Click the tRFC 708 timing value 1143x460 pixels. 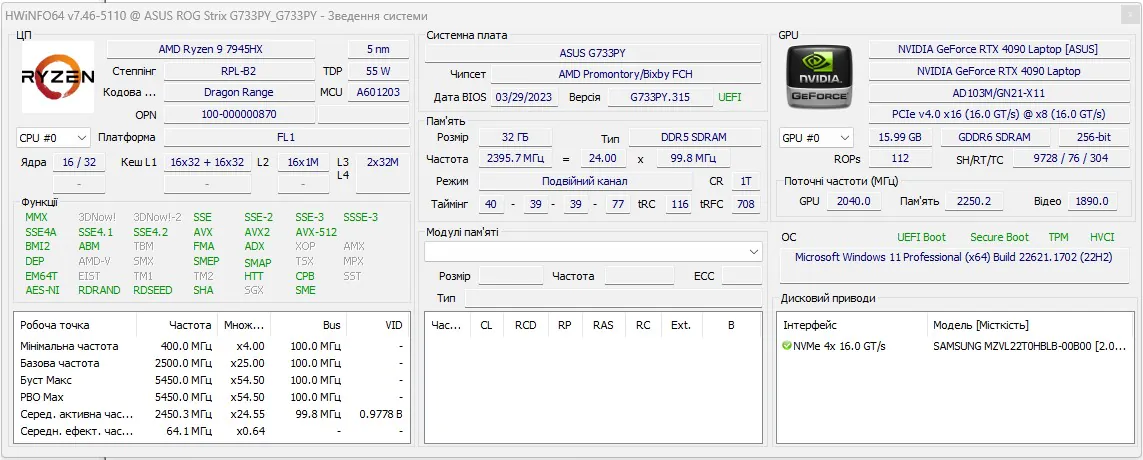tap(746, 204)
